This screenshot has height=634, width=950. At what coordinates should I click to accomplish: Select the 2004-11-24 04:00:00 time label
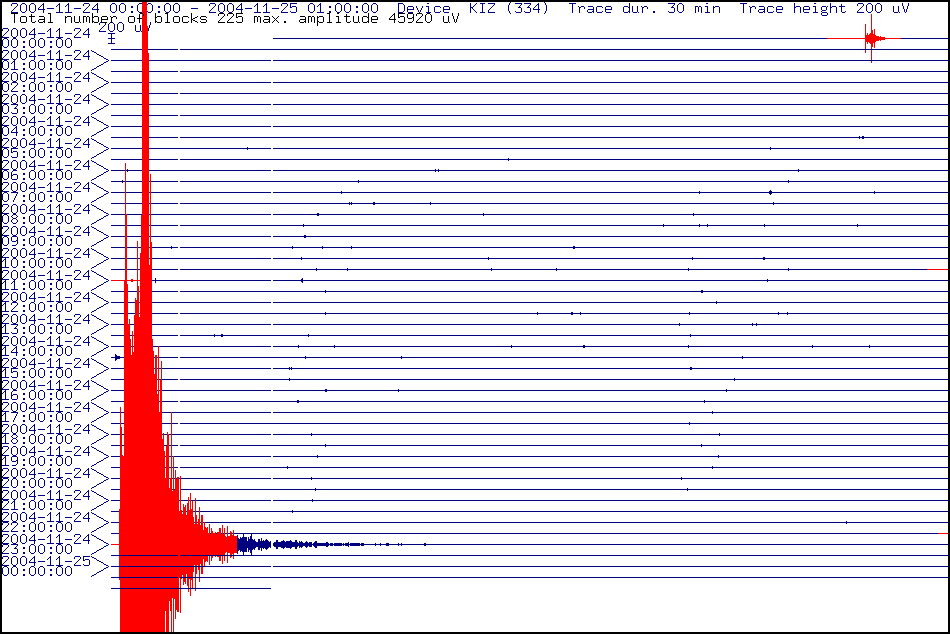point(46,126)
